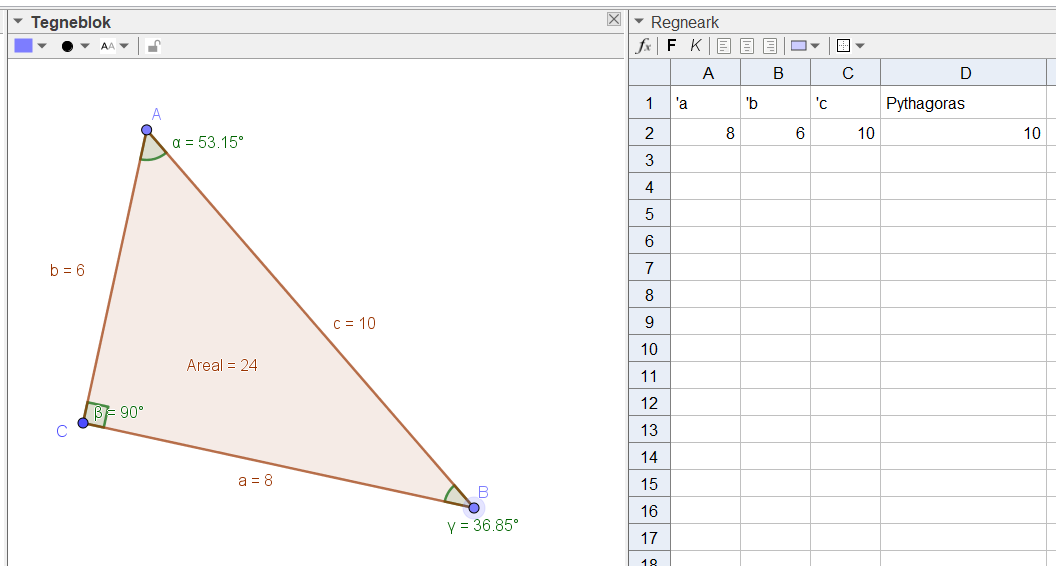Align cell text left icon
1056x566 pixels.
(x=724, y=46)
